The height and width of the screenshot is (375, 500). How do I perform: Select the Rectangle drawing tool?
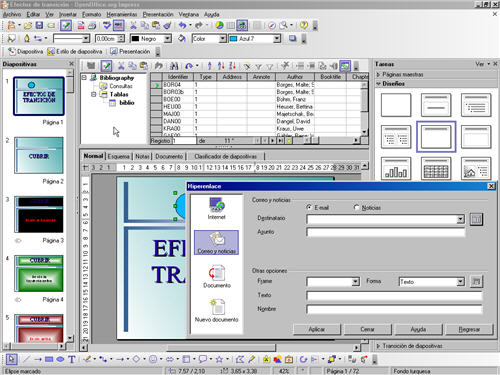point(49,359)
